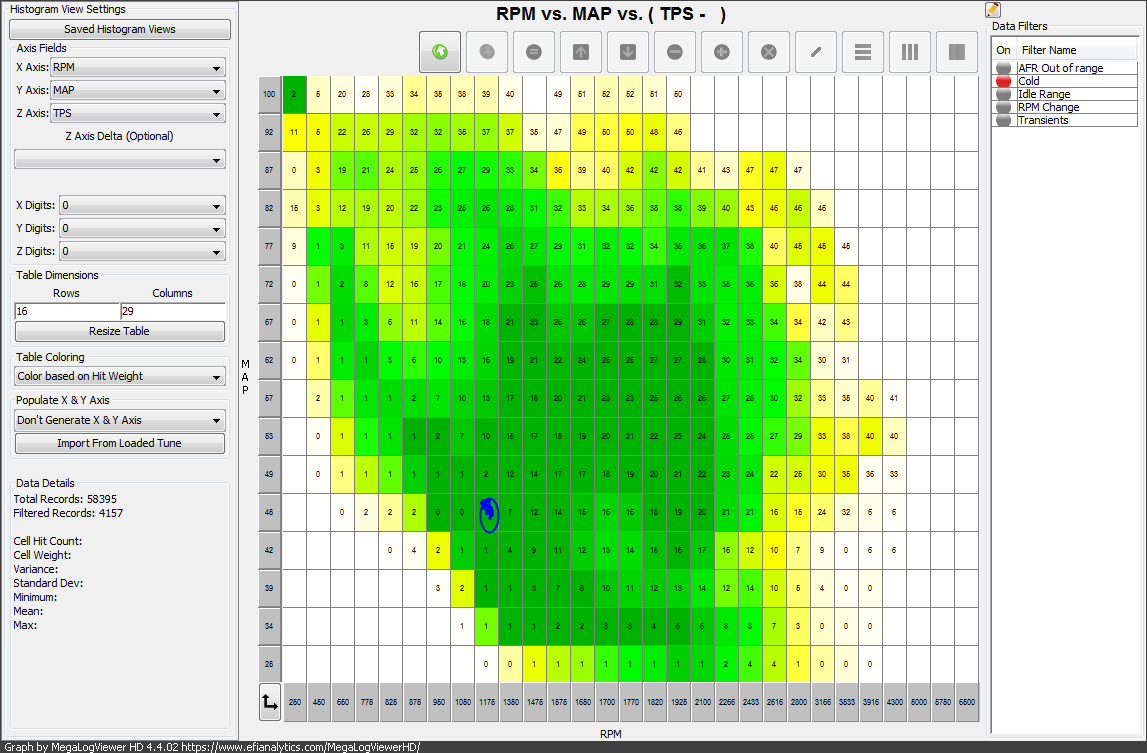1147x753 pixels.
Task: Open the Y Axis MAP dropdown
Action: point(138,91)
